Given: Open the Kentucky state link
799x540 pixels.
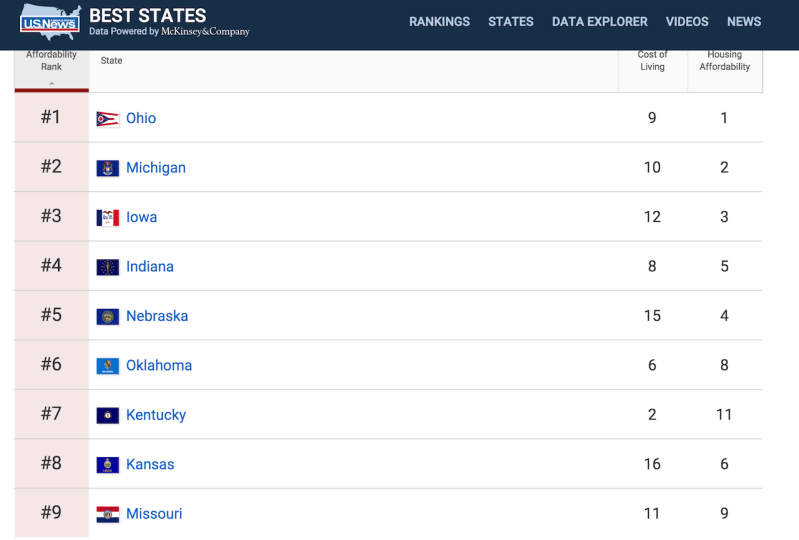Looking at the screenshot, I should (x=156, y=415).
